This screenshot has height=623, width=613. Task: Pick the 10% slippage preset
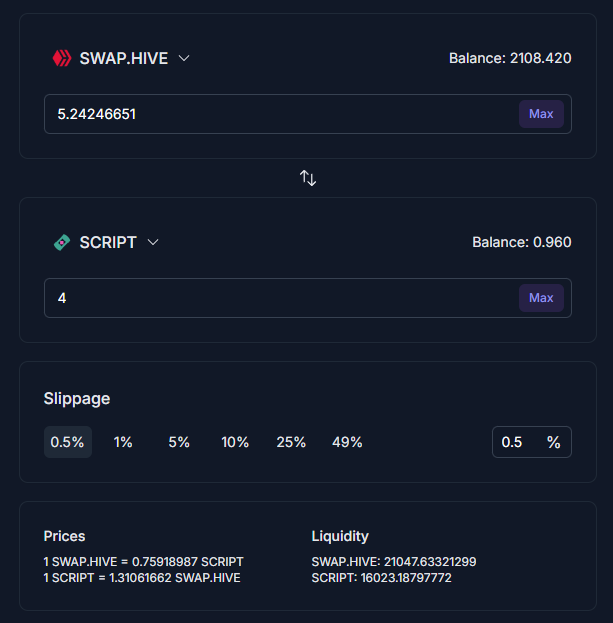235,442
